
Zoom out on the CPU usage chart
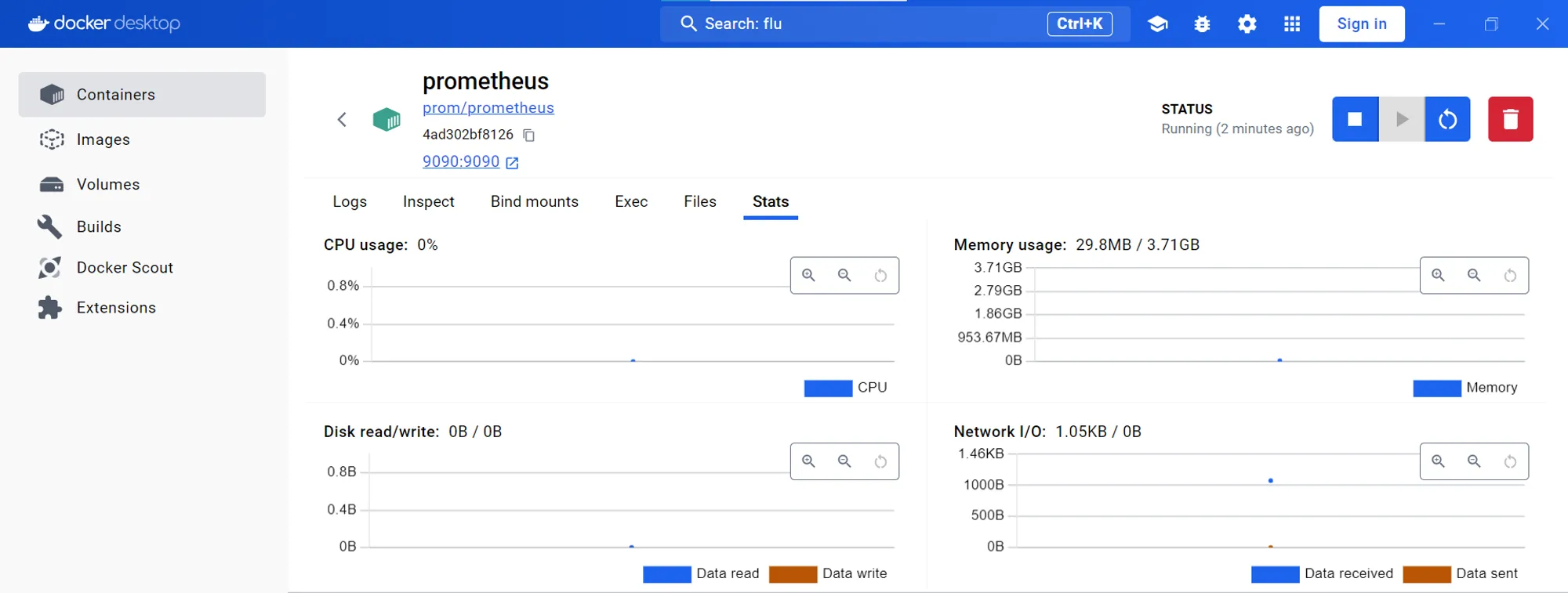click(844, 275)
